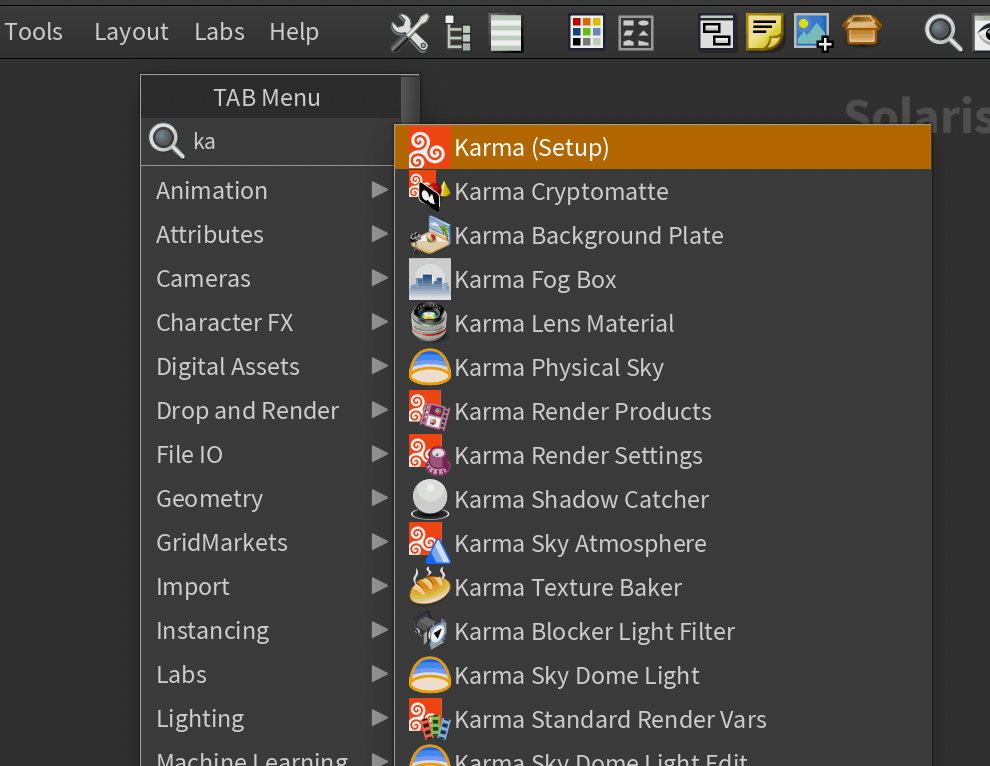This screenshot has width=990, height=766.
Task: Choose Karma Render Settings node
Action: tap(663, 455)
